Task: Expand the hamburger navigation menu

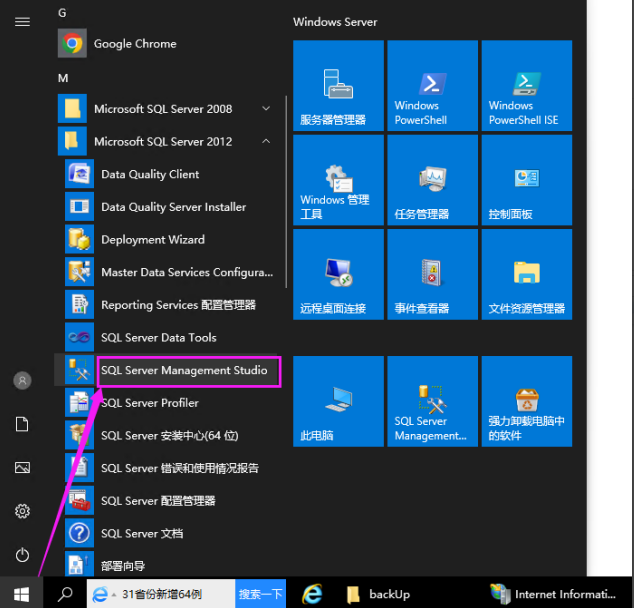Action: tap(22, 21)
